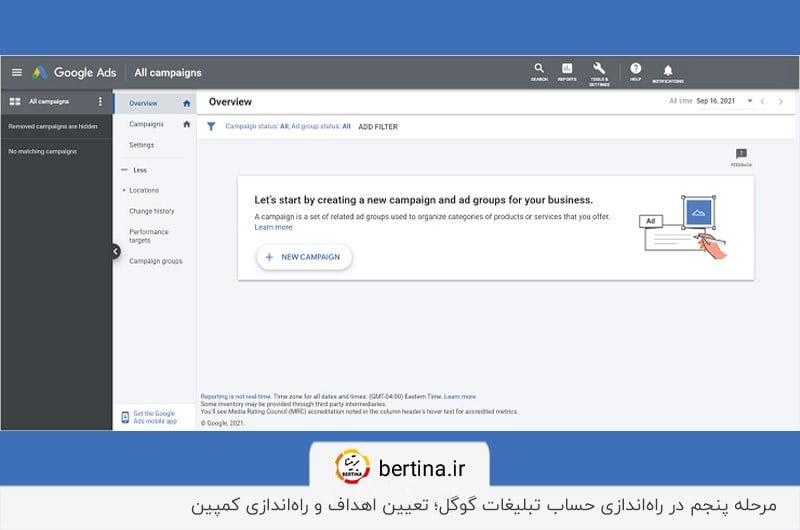Open the hamburger main menu
This screenshot has height=530, width=800.
point(16,72)
